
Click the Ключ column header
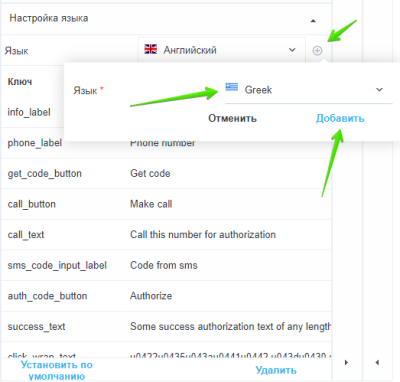click(20, 82)
